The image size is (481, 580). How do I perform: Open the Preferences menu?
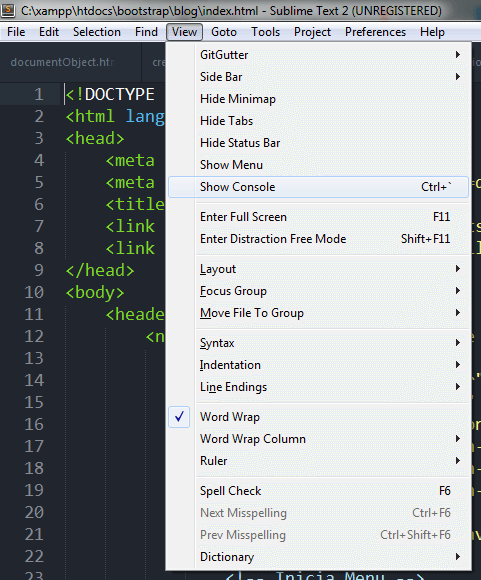click(375, 32)
